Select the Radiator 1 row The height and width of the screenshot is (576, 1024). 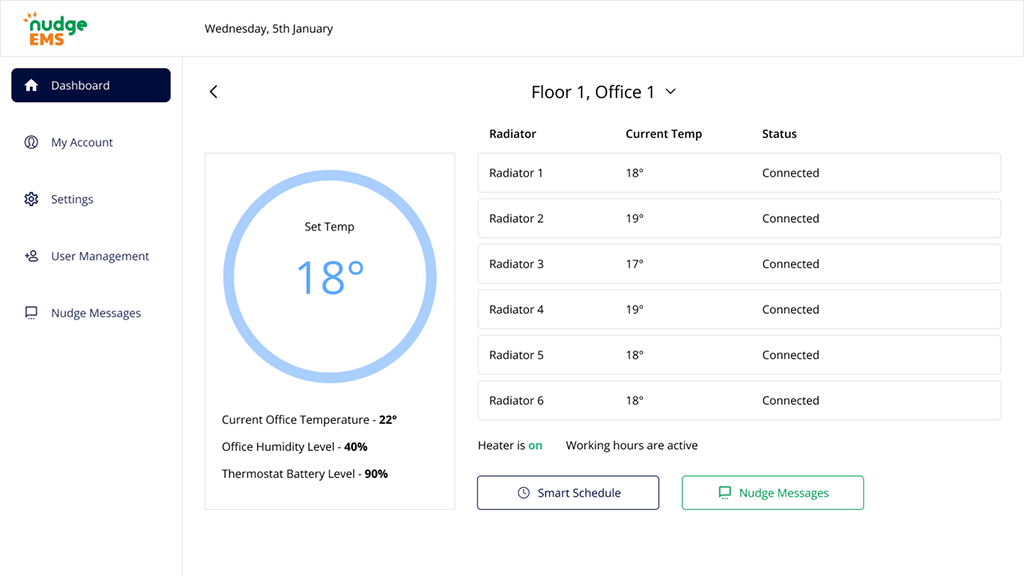[x=739, y=173]
